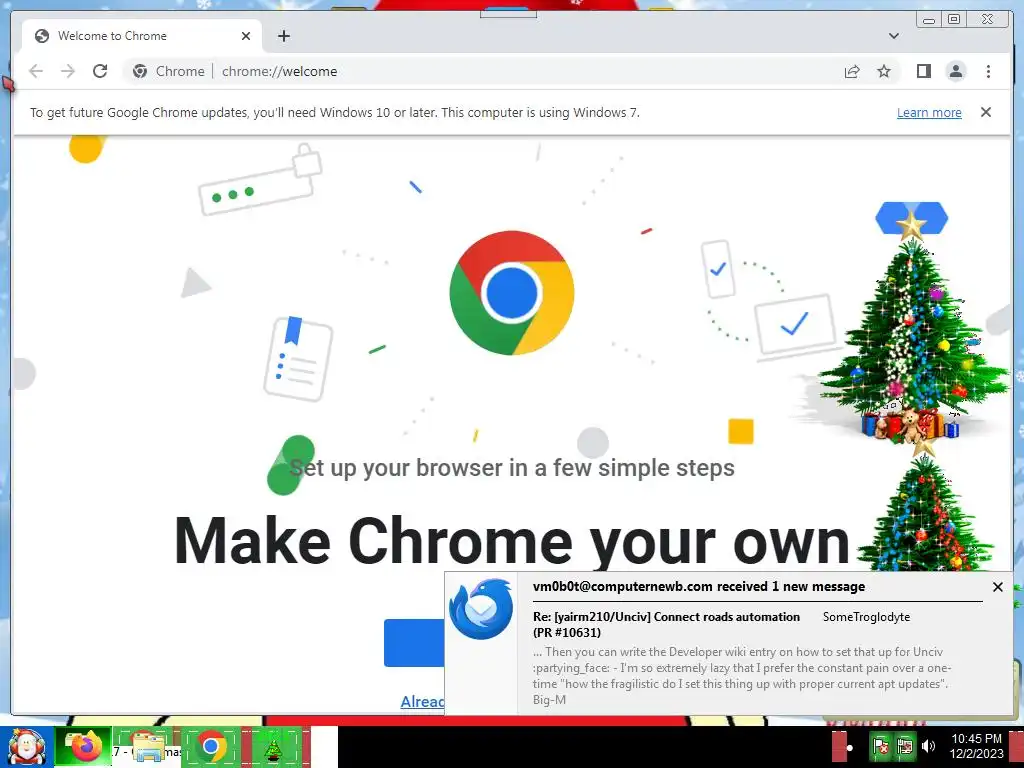Close the Thunderbird new message notification

997,587
